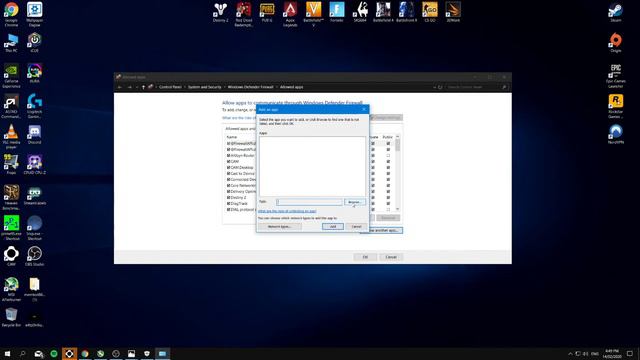Refresh the Control Panel address bar
This screenshot has height=360, width=640.
[x=440, y=87]
